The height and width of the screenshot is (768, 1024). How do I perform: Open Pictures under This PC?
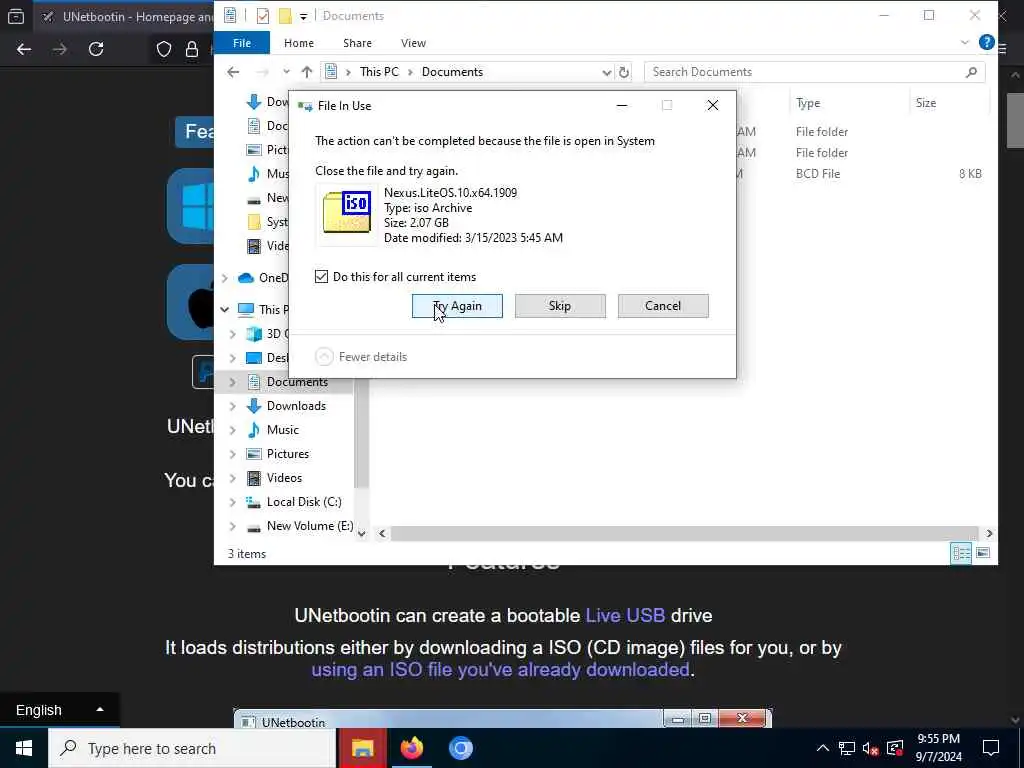pyautogui.click(x=287, y=454)
